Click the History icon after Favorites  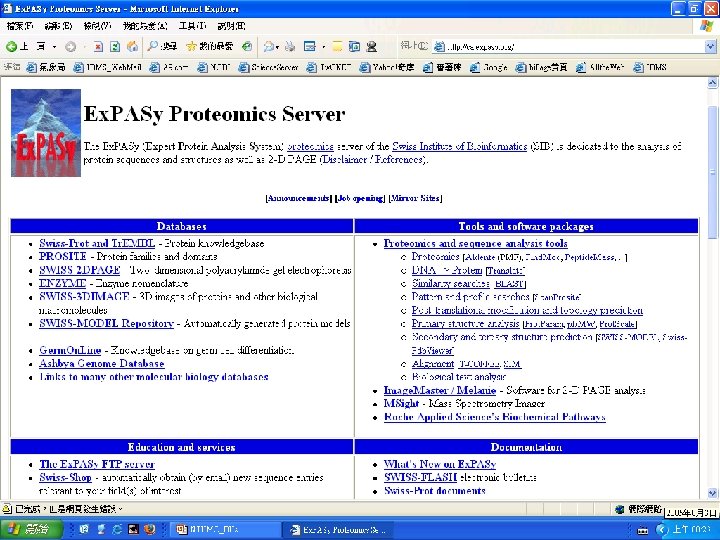(247, 46)
